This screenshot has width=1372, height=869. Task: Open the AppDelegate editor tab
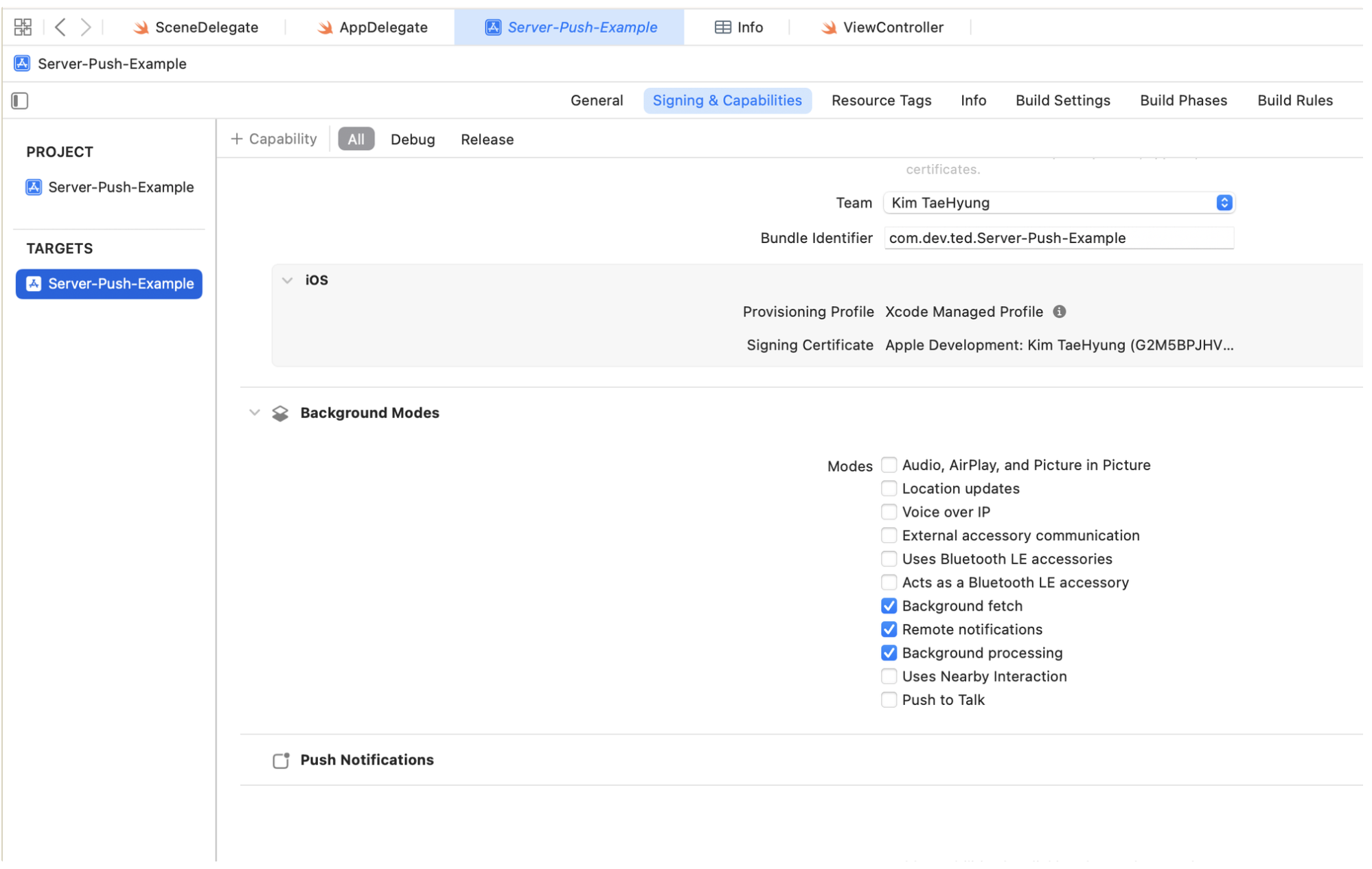[373, 27]
